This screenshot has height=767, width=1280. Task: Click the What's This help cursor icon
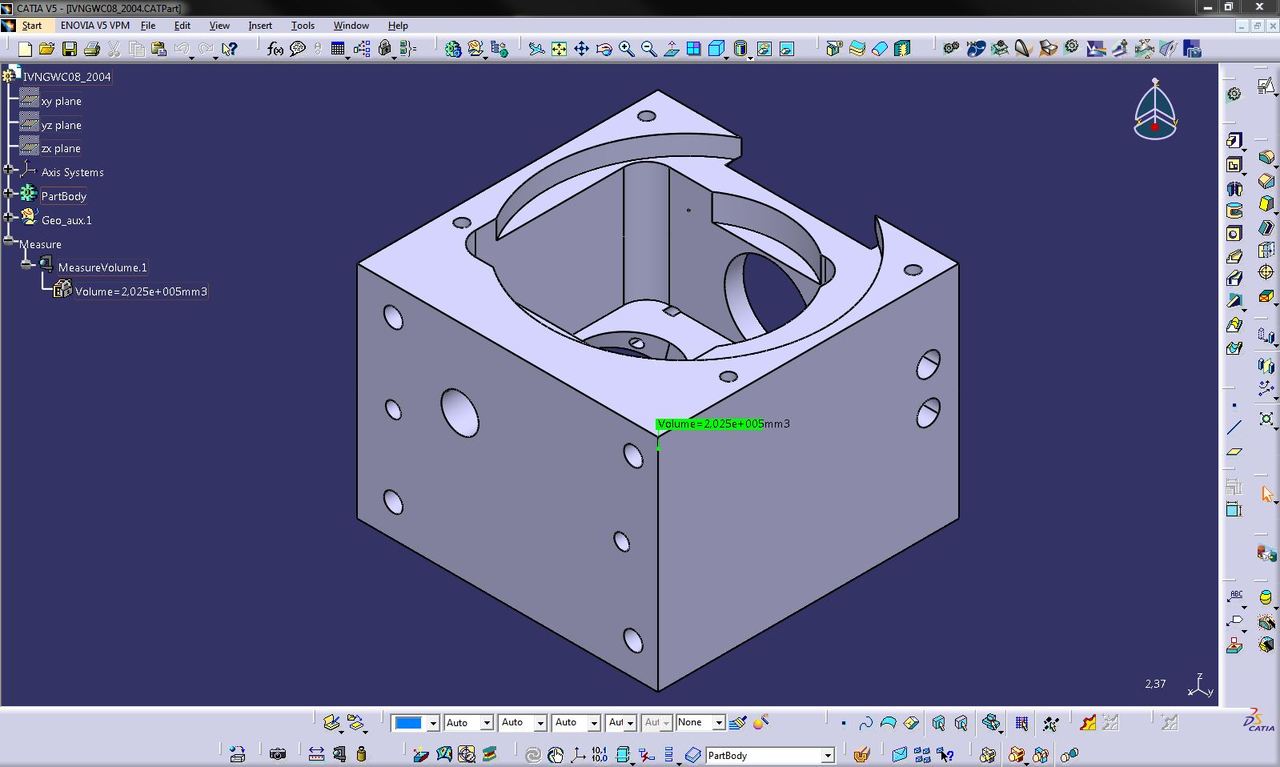tap(229, 48)
